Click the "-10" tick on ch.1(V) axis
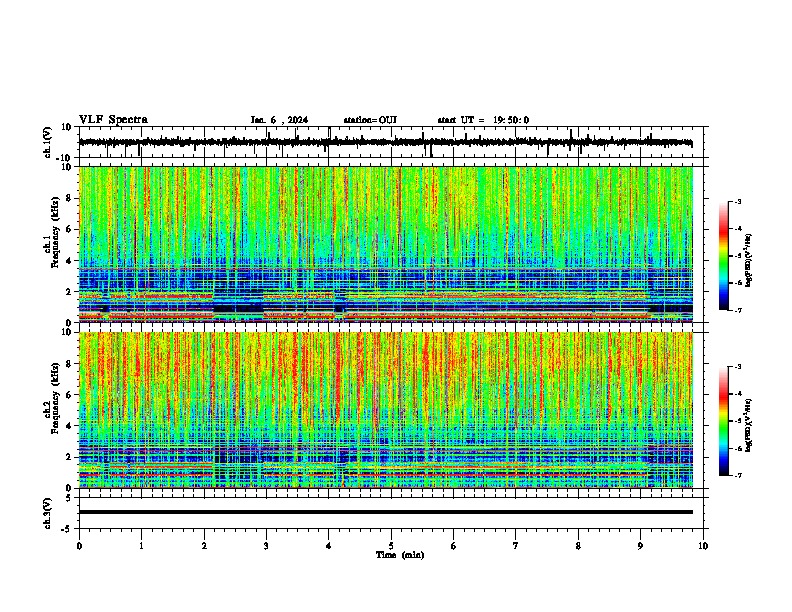 click(x=65, y=158)
